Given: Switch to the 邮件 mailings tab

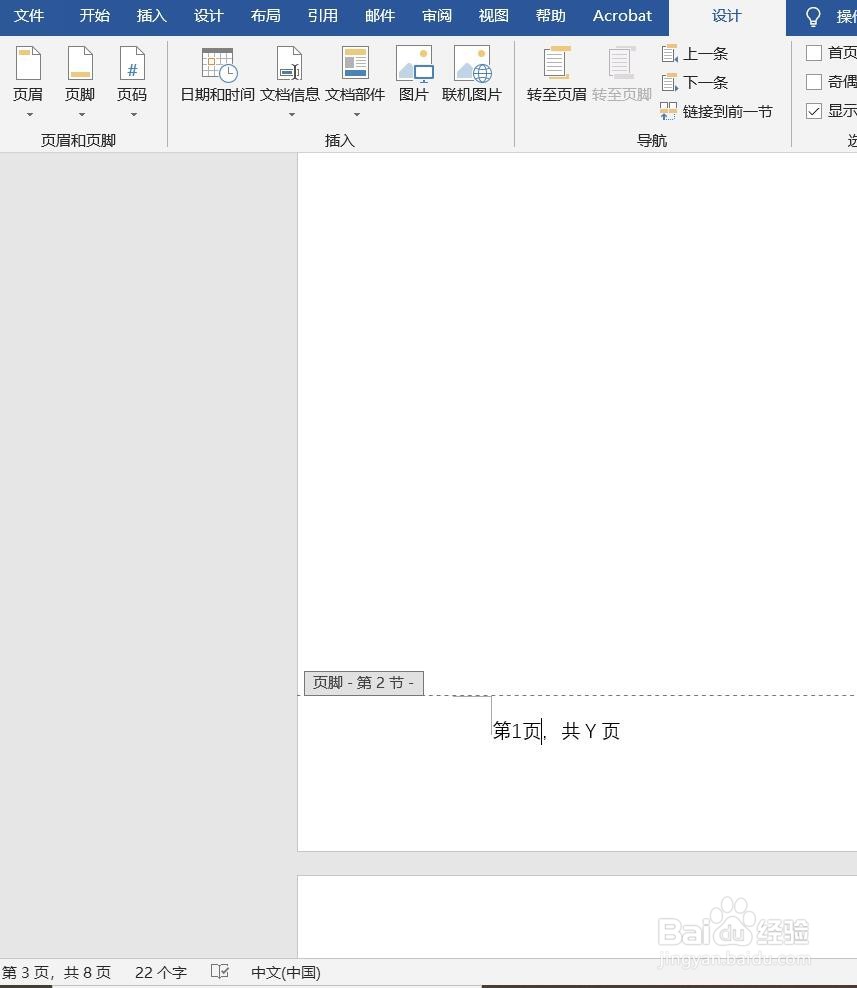Looking at the screenshot, I should pos(380,16).
